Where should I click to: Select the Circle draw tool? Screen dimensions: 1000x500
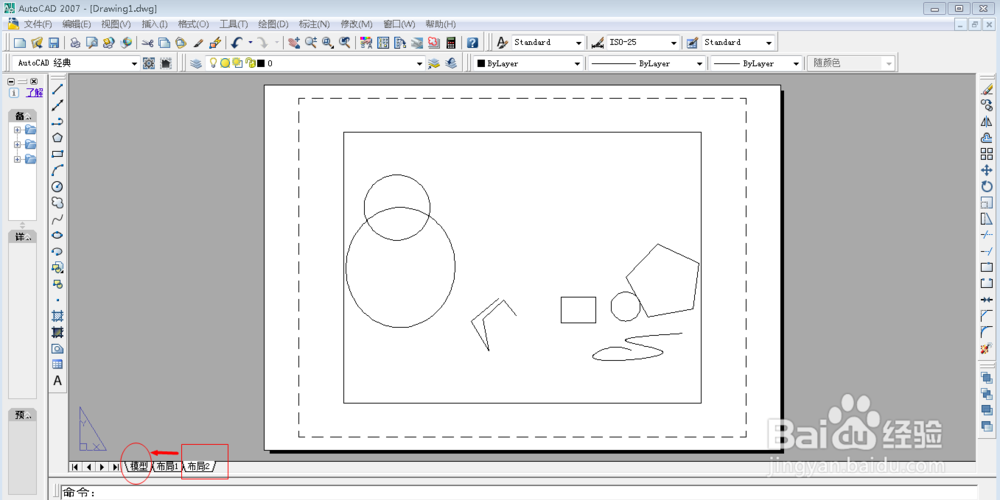pyautogui.click(x=57, y=186)
